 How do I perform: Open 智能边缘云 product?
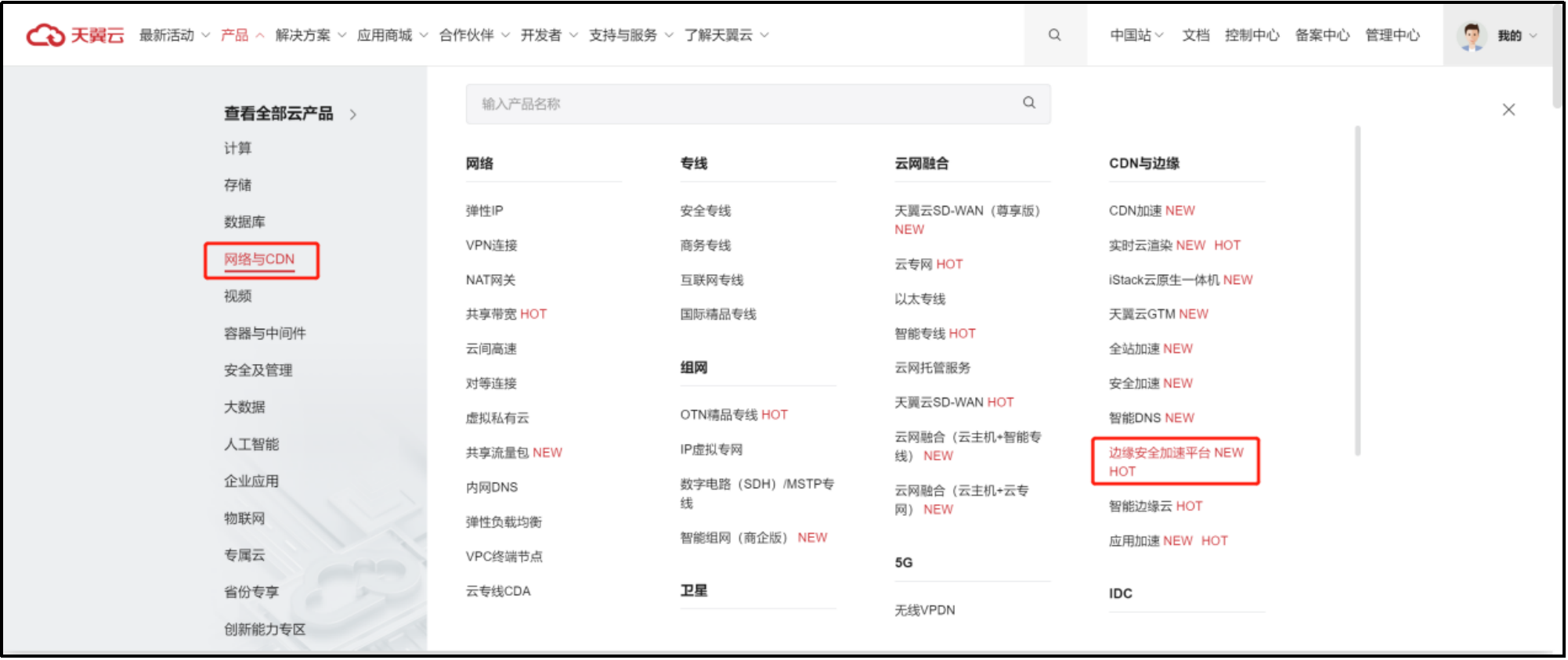tap(1141, 506)
